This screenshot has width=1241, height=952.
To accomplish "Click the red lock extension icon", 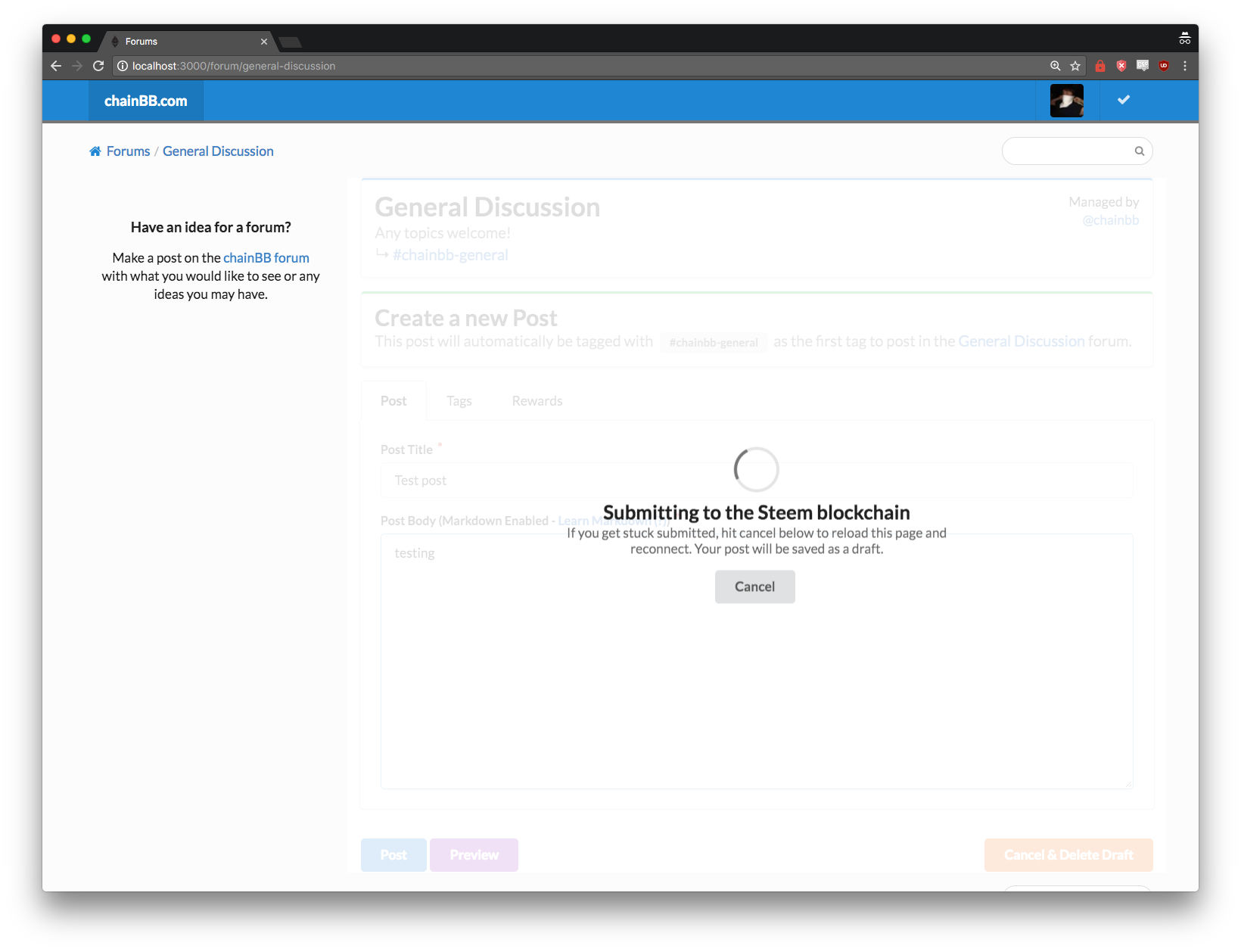I will click(1100, 66).
